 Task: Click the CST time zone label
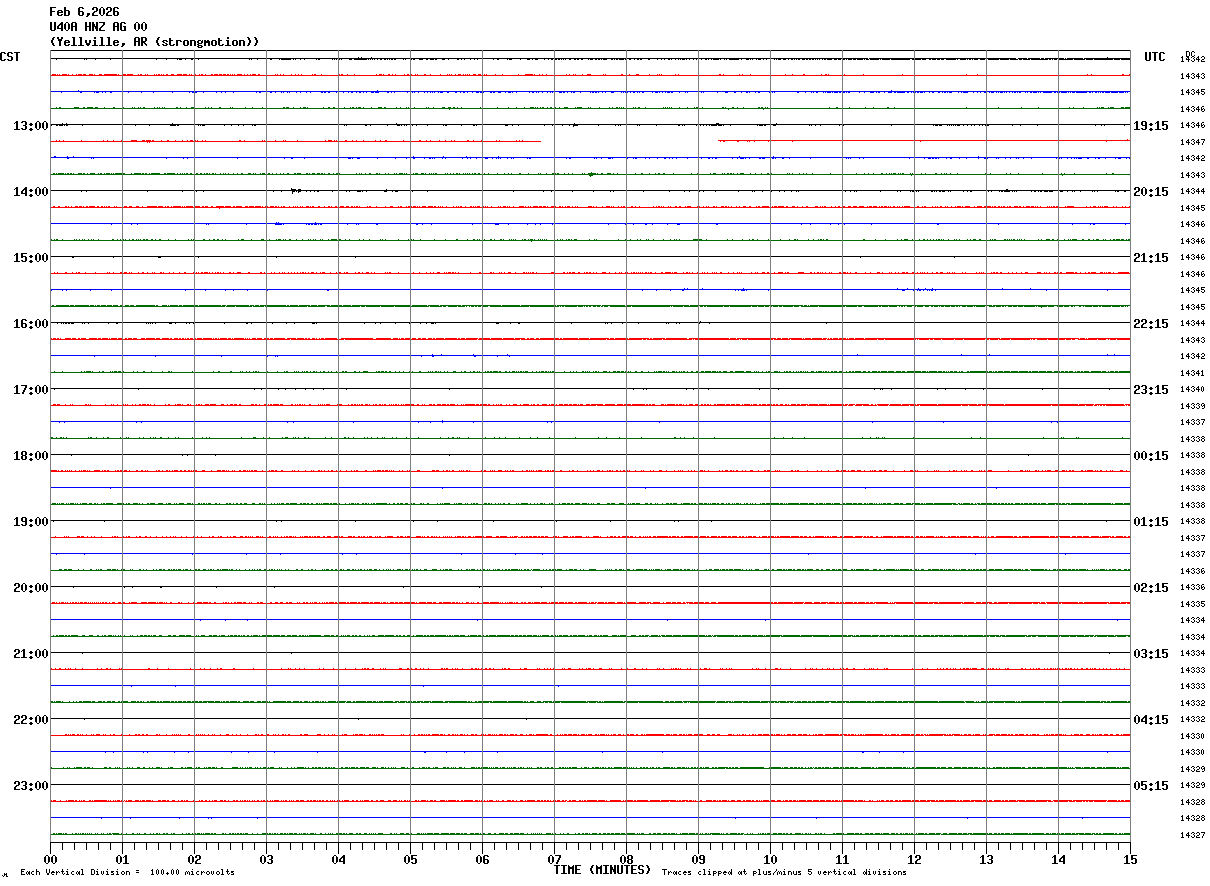[x=10, y=57]
